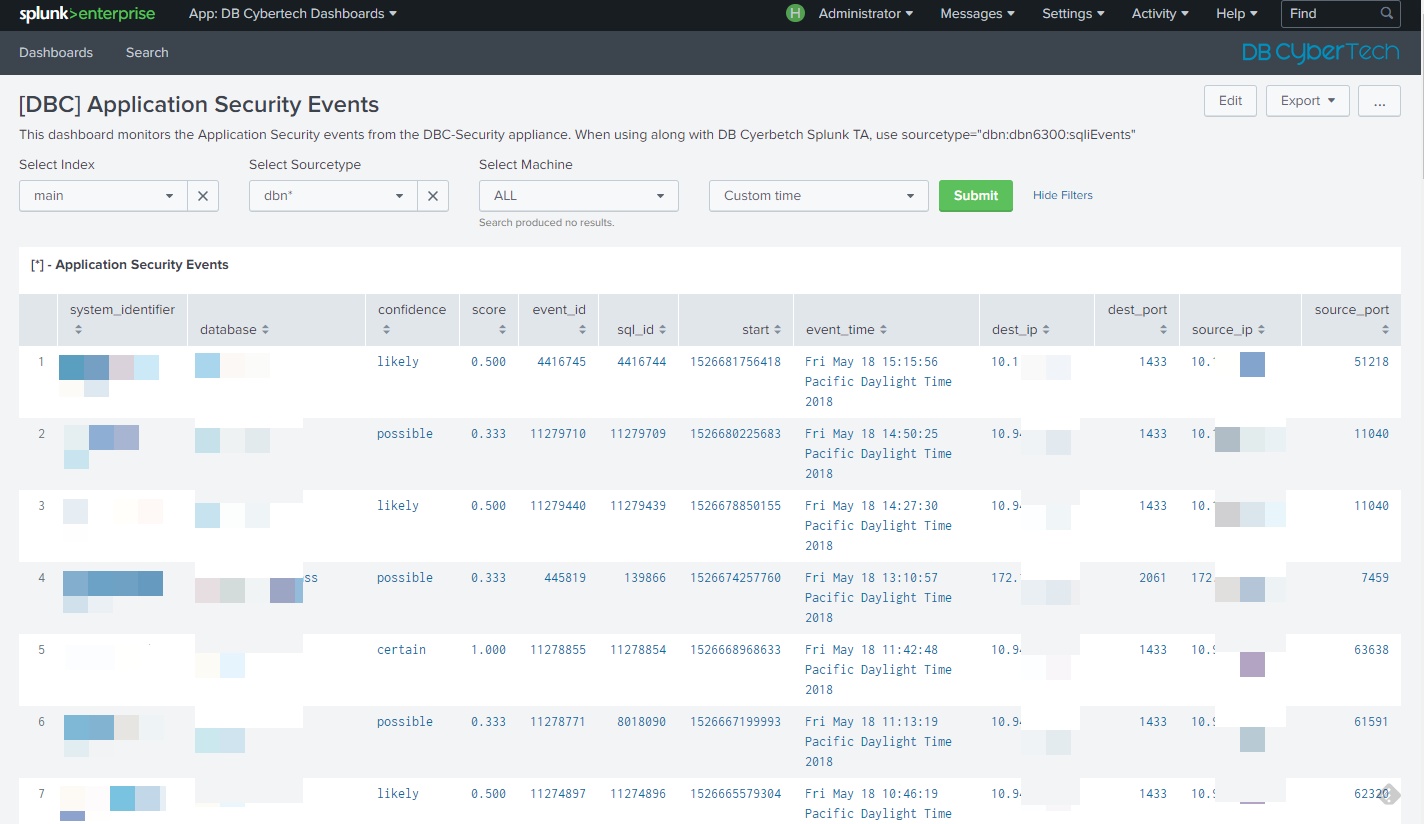The image size is (1424, 824).
Task: Sort the dest_port column
Action: tap(1163, 329)
